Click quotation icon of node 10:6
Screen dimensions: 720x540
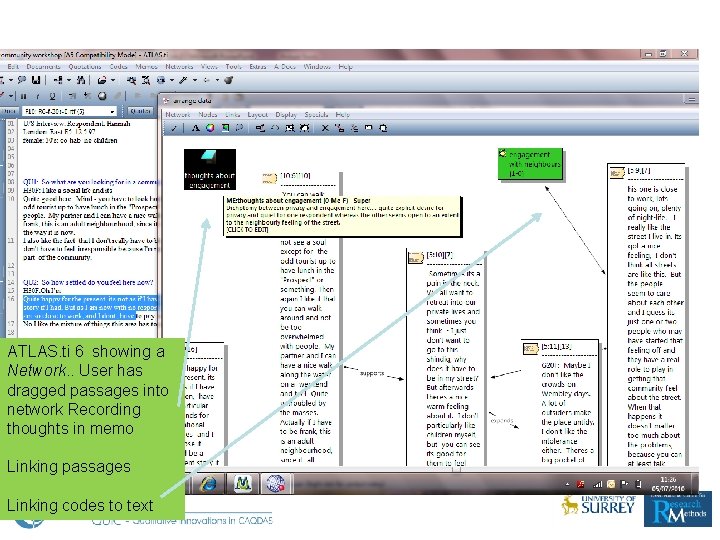click(x=270, y=177)
